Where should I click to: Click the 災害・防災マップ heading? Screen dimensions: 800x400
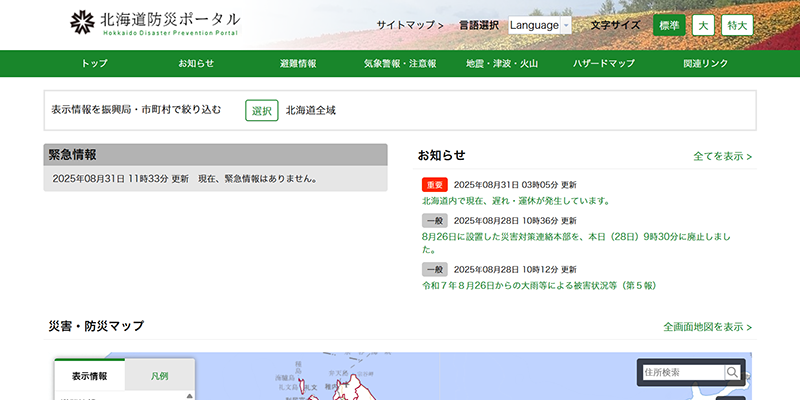[x=96, y=326]
